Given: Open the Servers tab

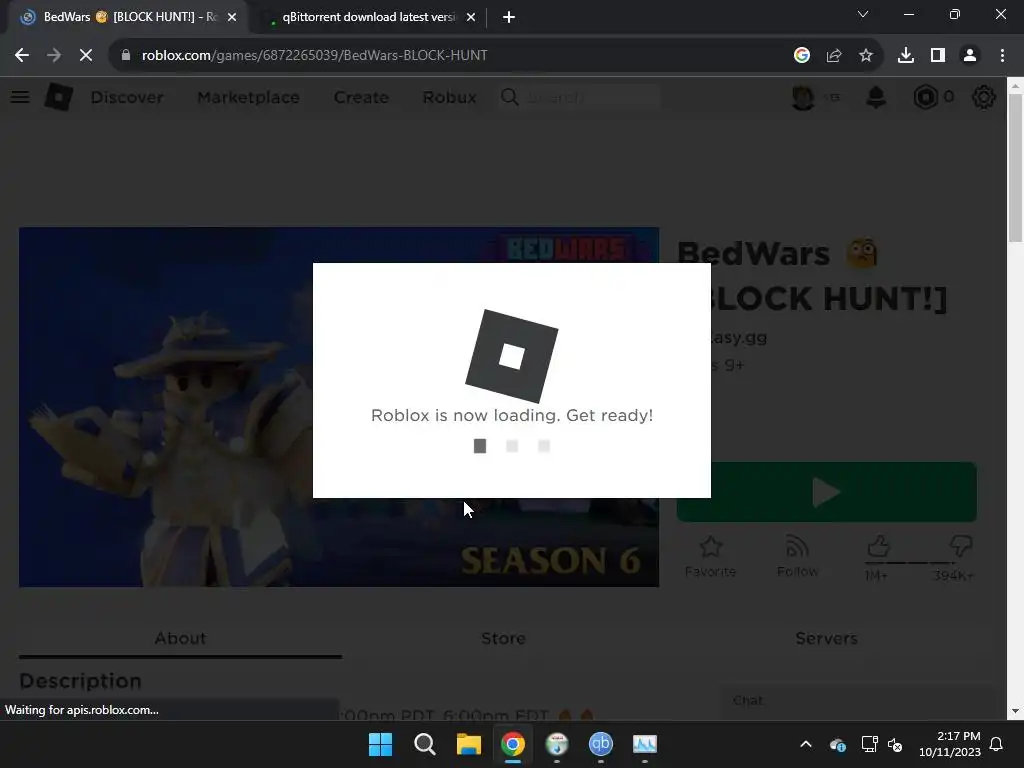Looking at the screenshot, I should (x=826, y=638).
